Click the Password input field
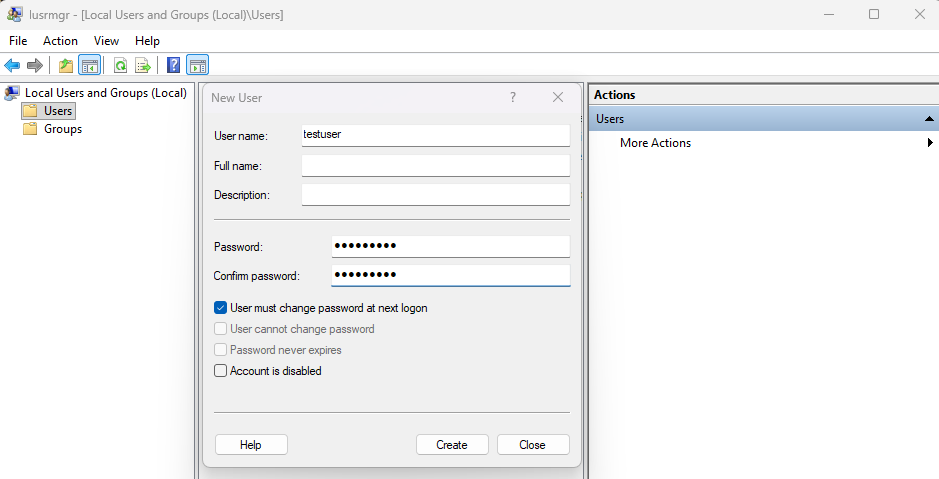This screenshot has height=479, width=939. pyautogui.click(x=450, y=246)
